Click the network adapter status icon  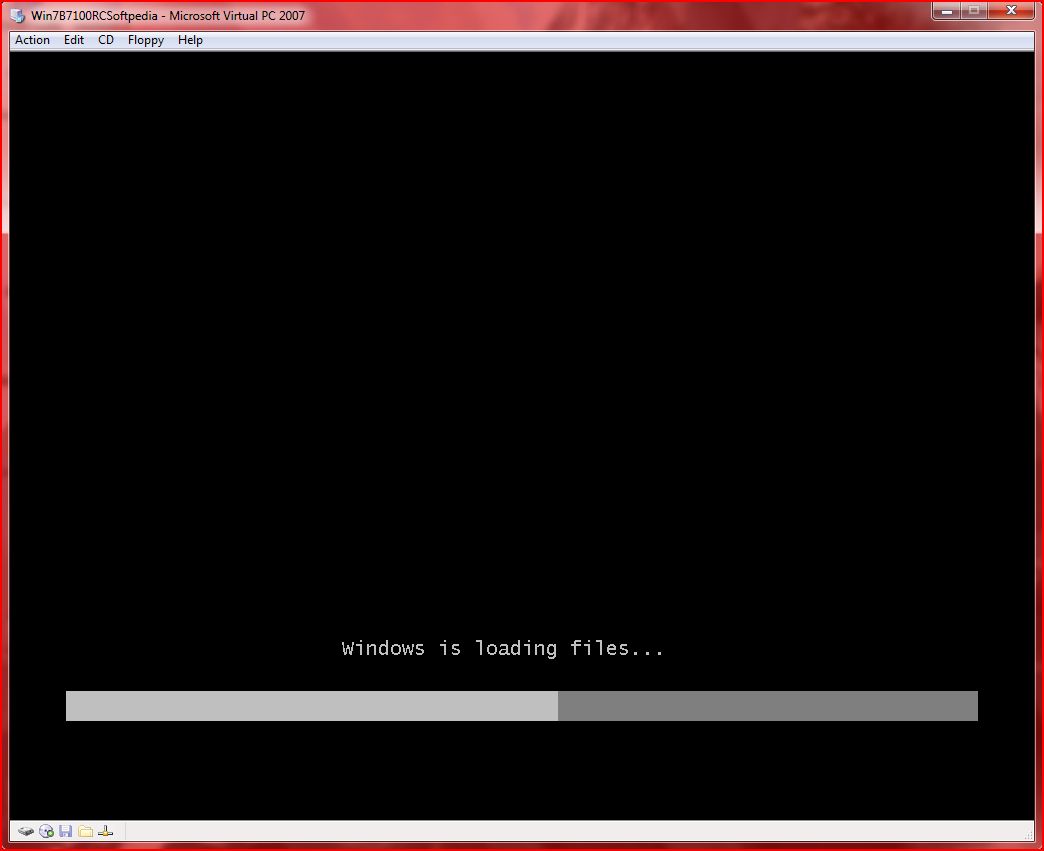click(105, 831)
